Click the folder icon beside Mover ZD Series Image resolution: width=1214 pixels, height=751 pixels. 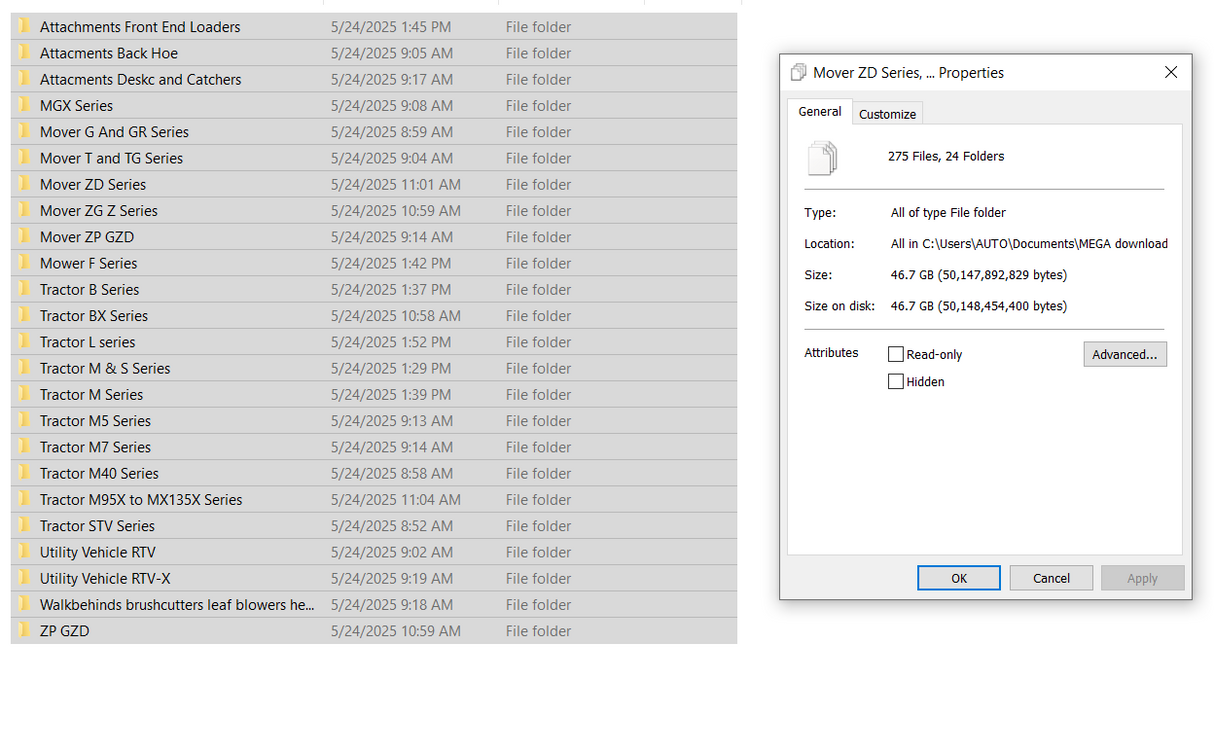coord(24,185)
